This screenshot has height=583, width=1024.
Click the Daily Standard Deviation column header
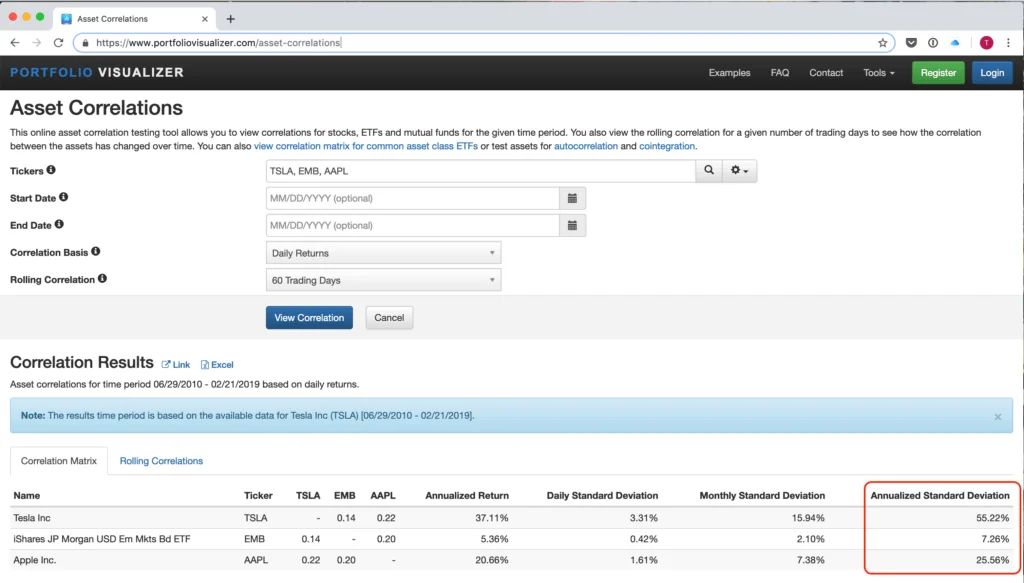(x=602, y=496)
